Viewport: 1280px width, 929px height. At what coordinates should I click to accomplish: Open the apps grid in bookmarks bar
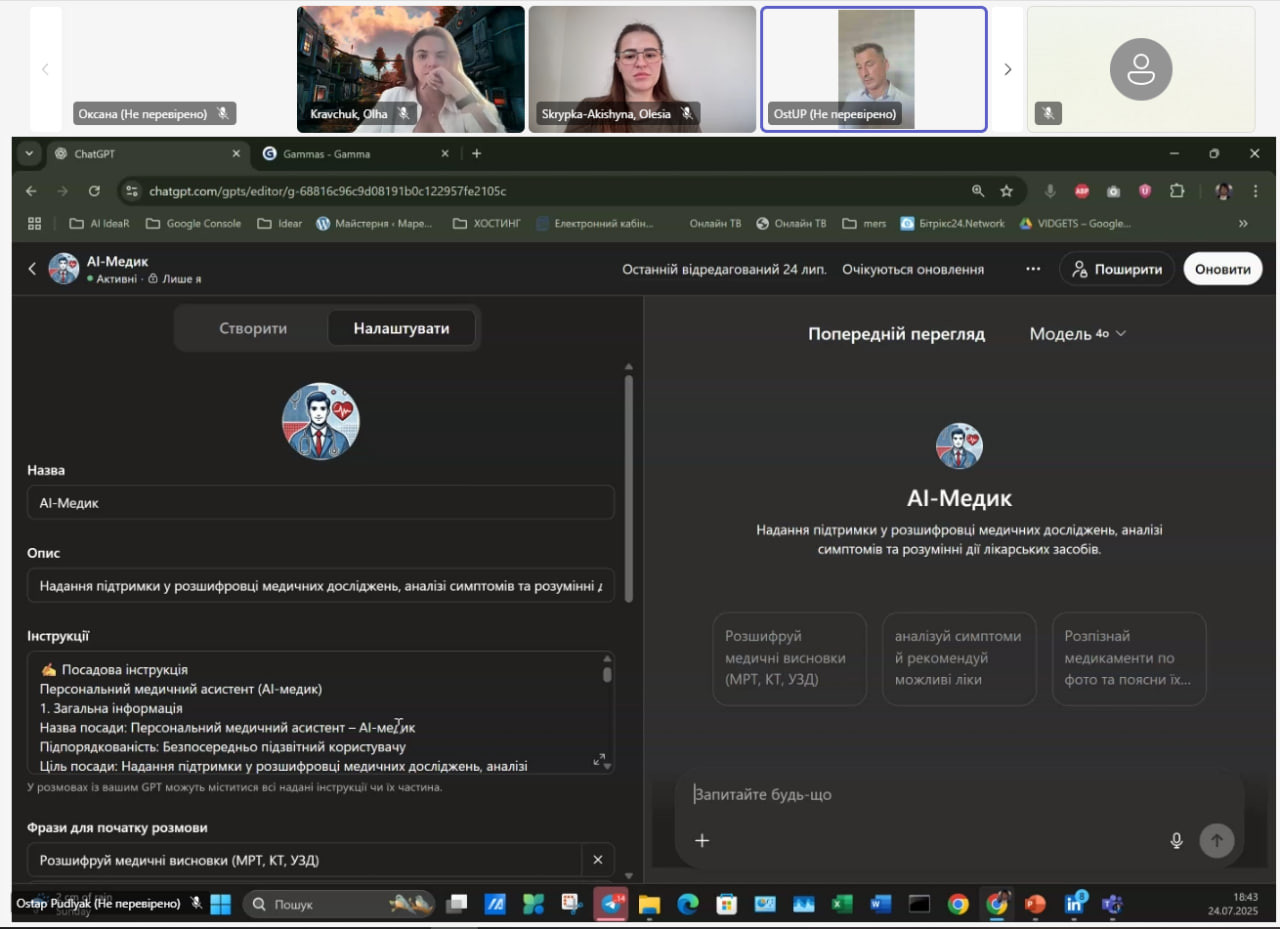pos(34,224)
